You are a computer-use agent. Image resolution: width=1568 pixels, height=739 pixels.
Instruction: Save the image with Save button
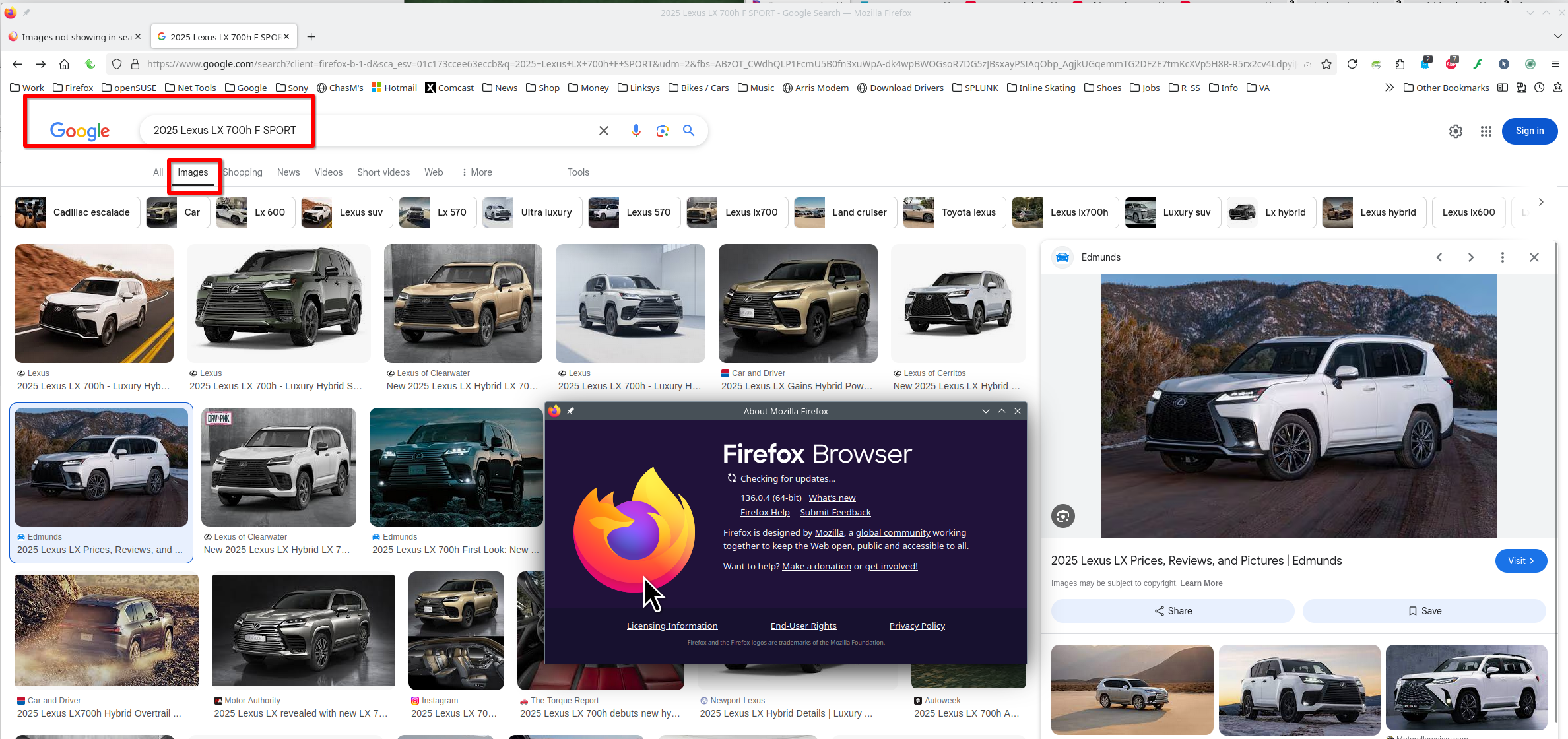[x=1424, y=611]
